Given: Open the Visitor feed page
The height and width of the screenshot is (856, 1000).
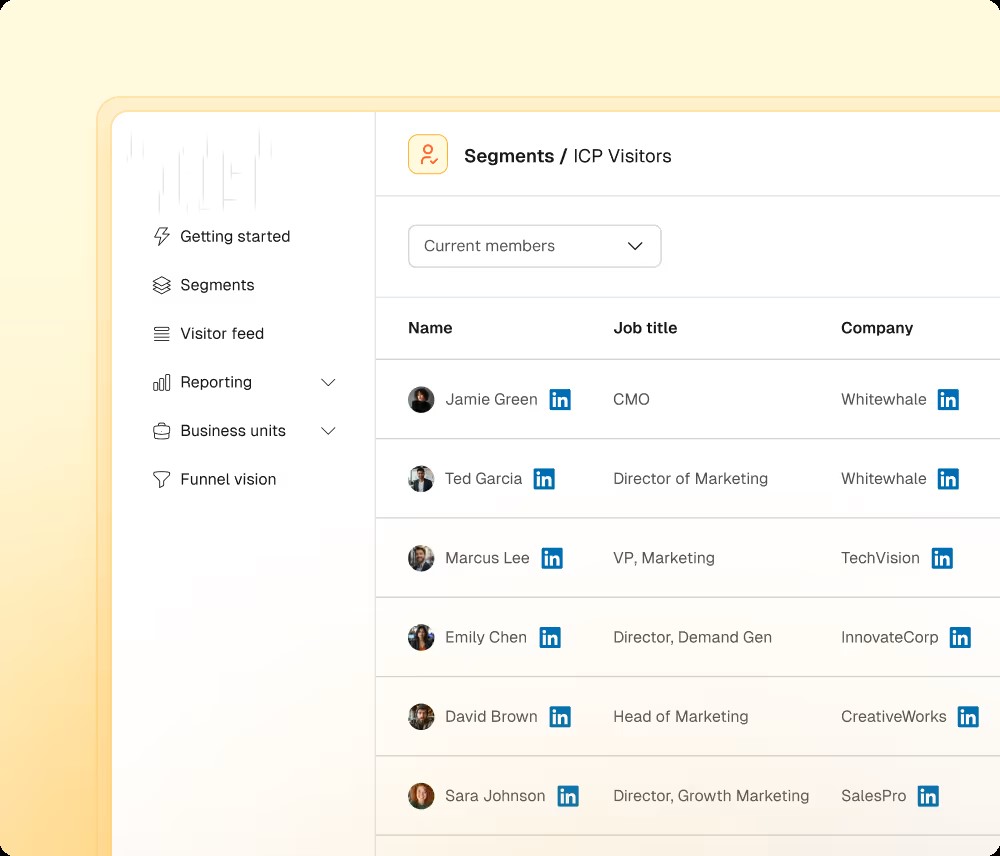Looking at the screenshot, I should (x=221, y=334).
